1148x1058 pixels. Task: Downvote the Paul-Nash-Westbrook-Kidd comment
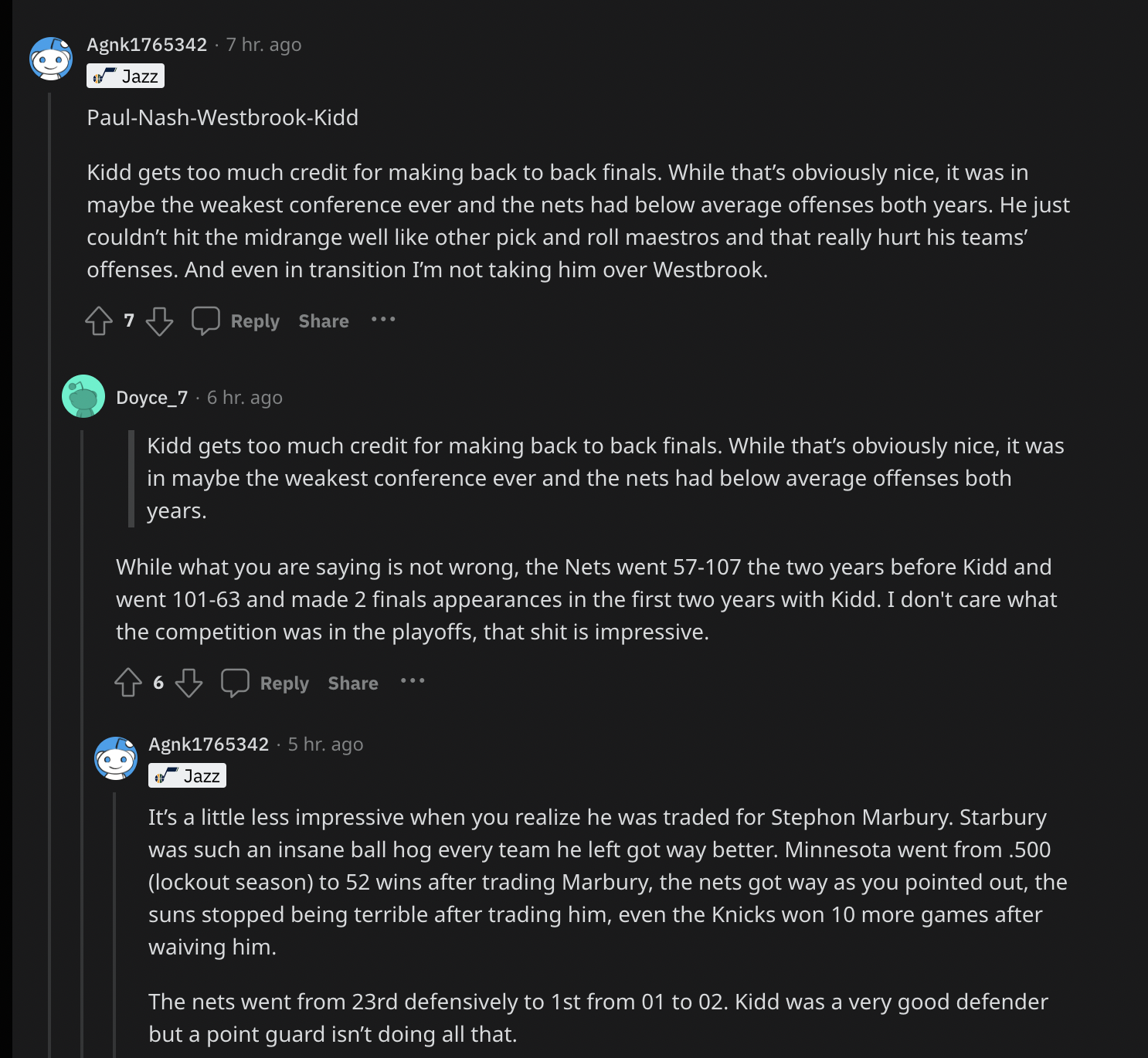(159, 320)
